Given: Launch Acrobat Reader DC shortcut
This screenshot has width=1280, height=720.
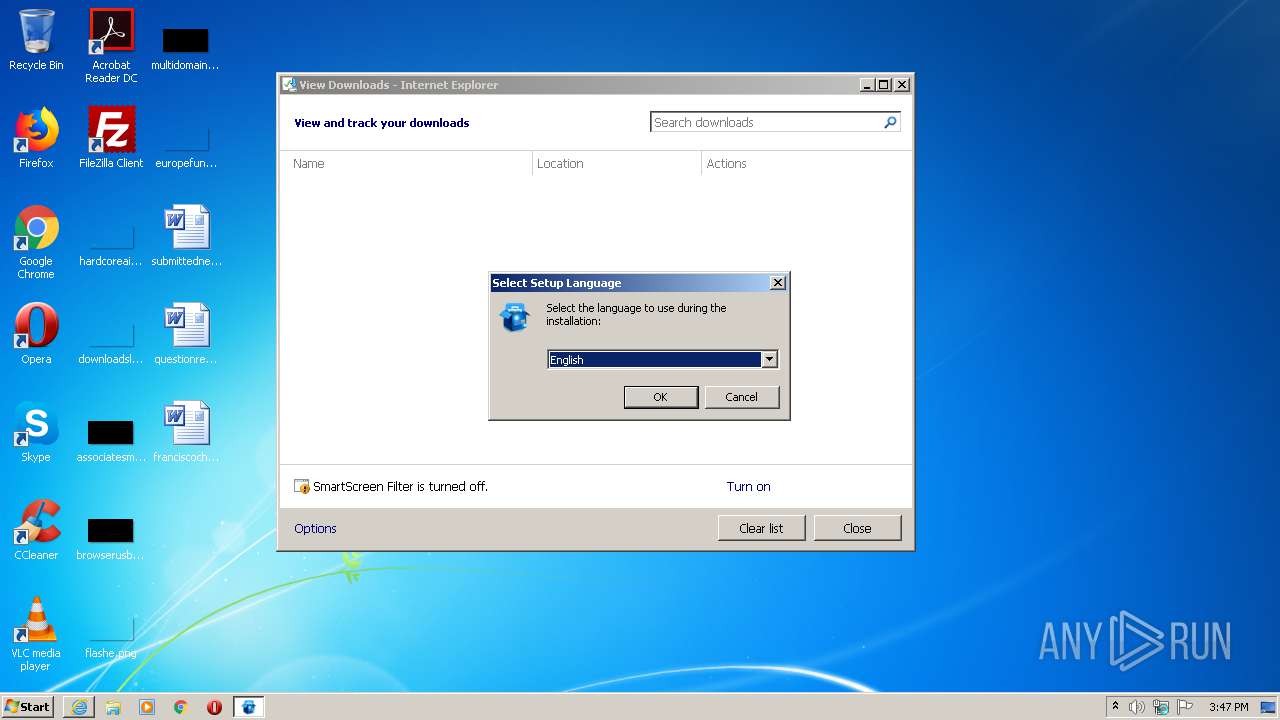Looking at the screenshot, I should (111, 46).
